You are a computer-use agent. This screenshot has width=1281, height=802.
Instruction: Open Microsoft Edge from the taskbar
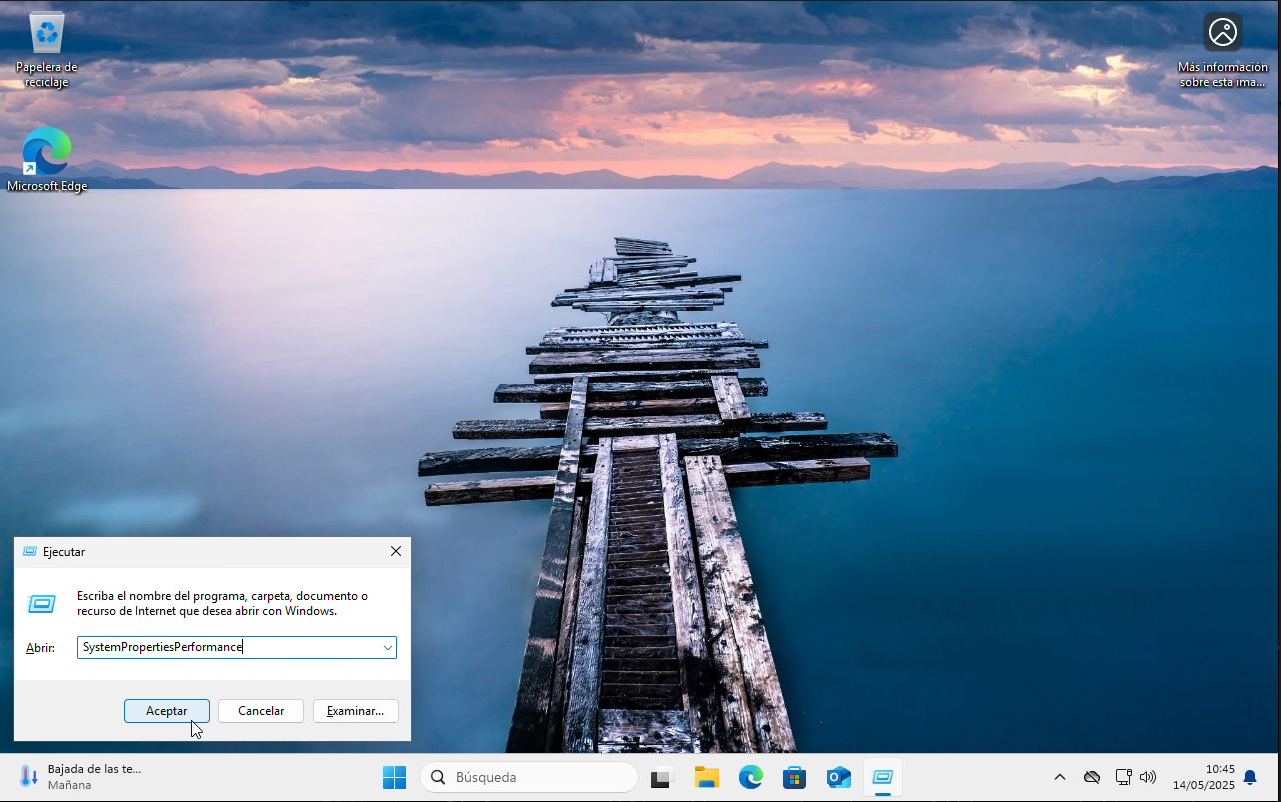[x=751, y=777]
